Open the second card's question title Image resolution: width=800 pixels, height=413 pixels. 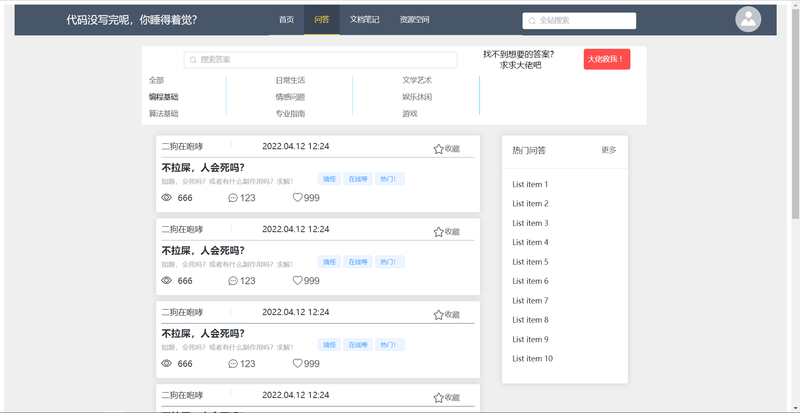point(203,251)
